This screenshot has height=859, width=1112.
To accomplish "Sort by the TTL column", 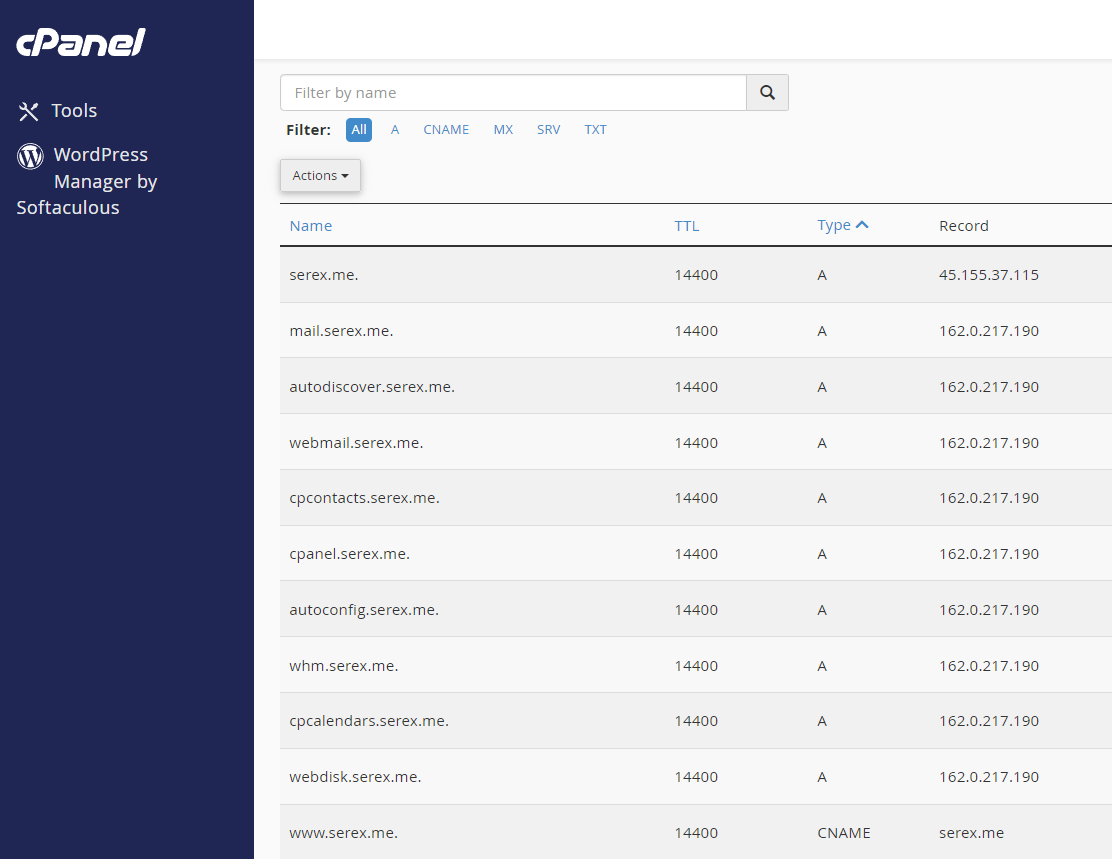I will click(686, 226).
